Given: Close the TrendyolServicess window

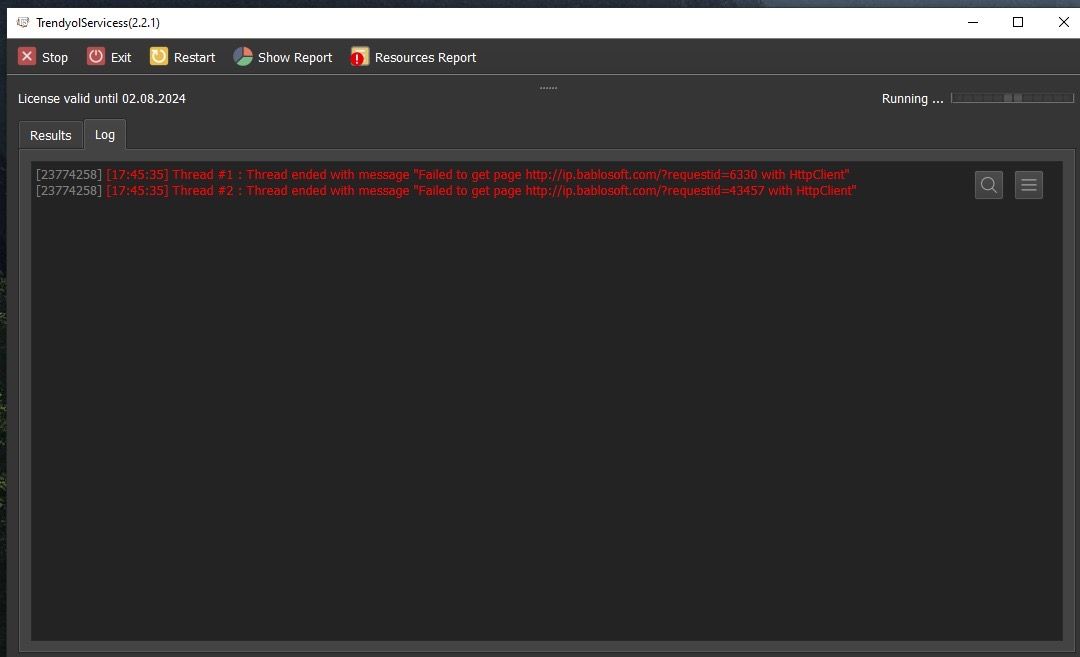Looking at the screenshot, I should (1063, 22).
